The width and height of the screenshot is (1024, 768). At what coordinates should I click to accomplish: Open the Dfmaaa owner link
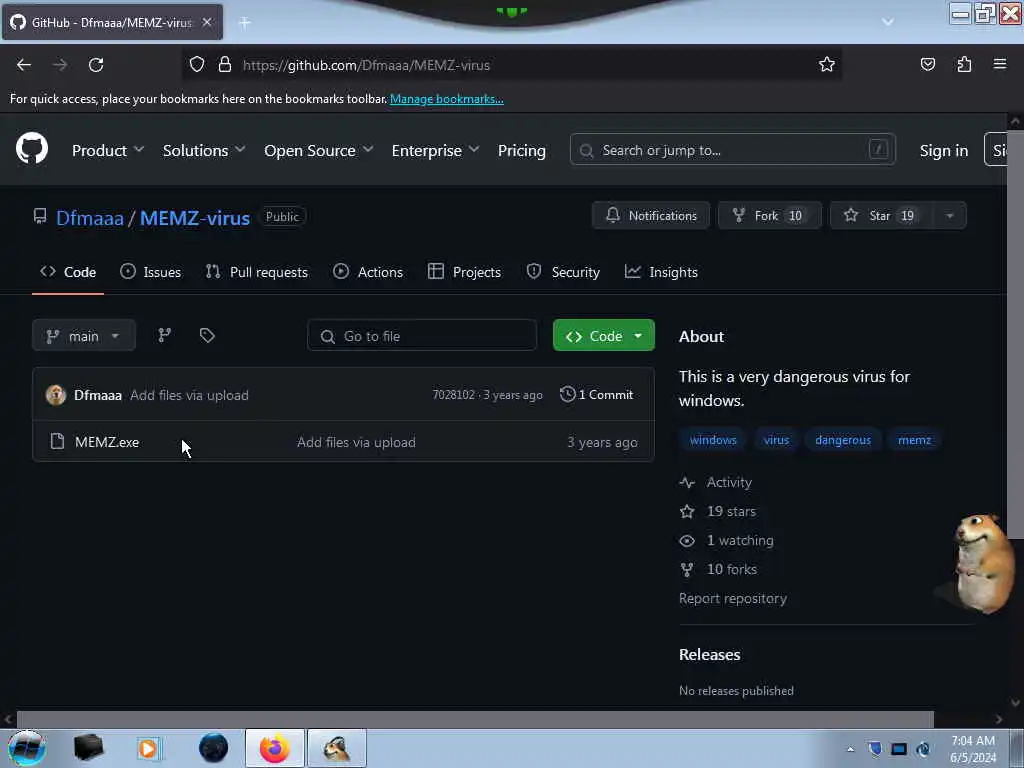click(x=89, y=217)
